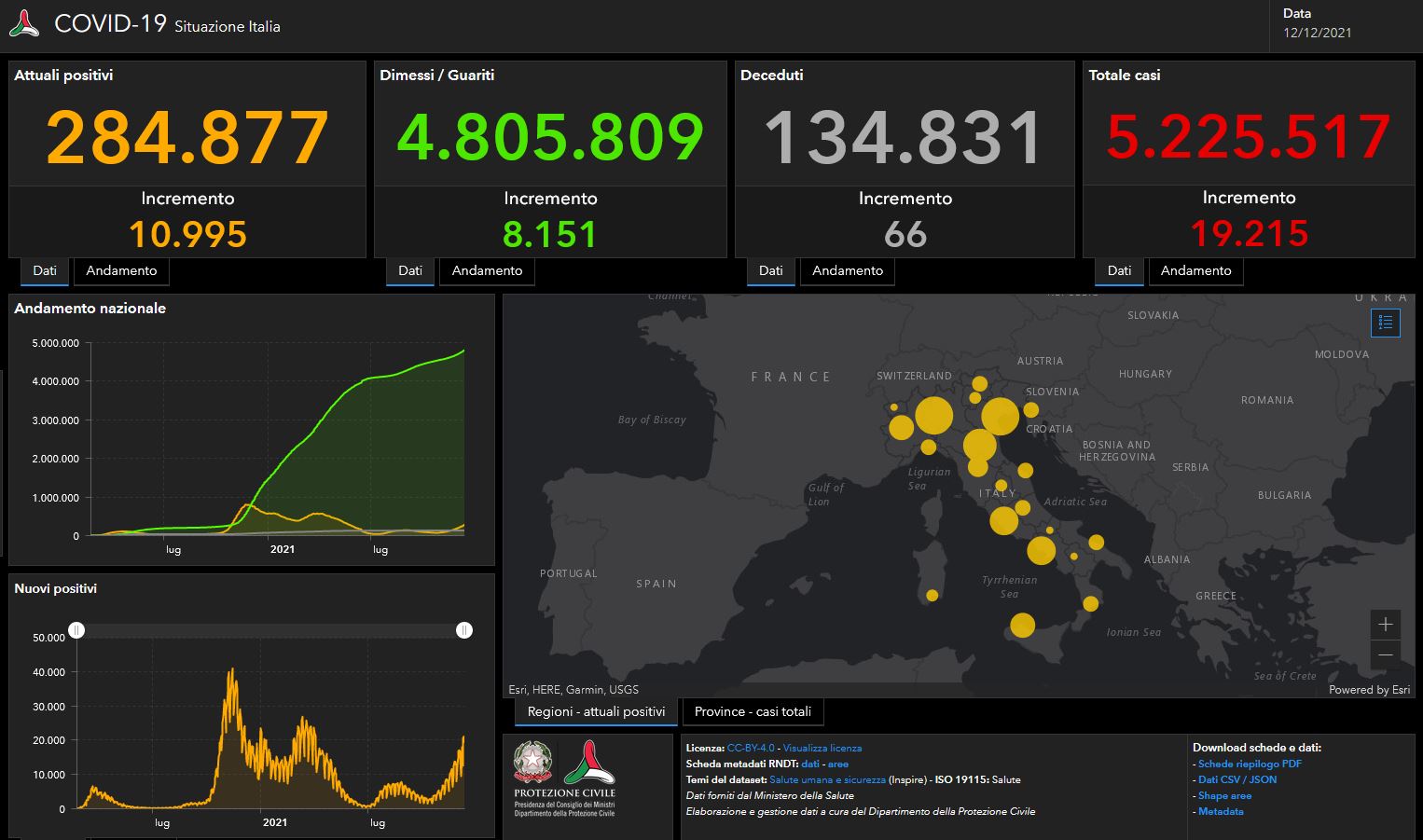1423x840 pixels.
Task: Select the Sardinia bubble on the map
Action: pos(932,595)
